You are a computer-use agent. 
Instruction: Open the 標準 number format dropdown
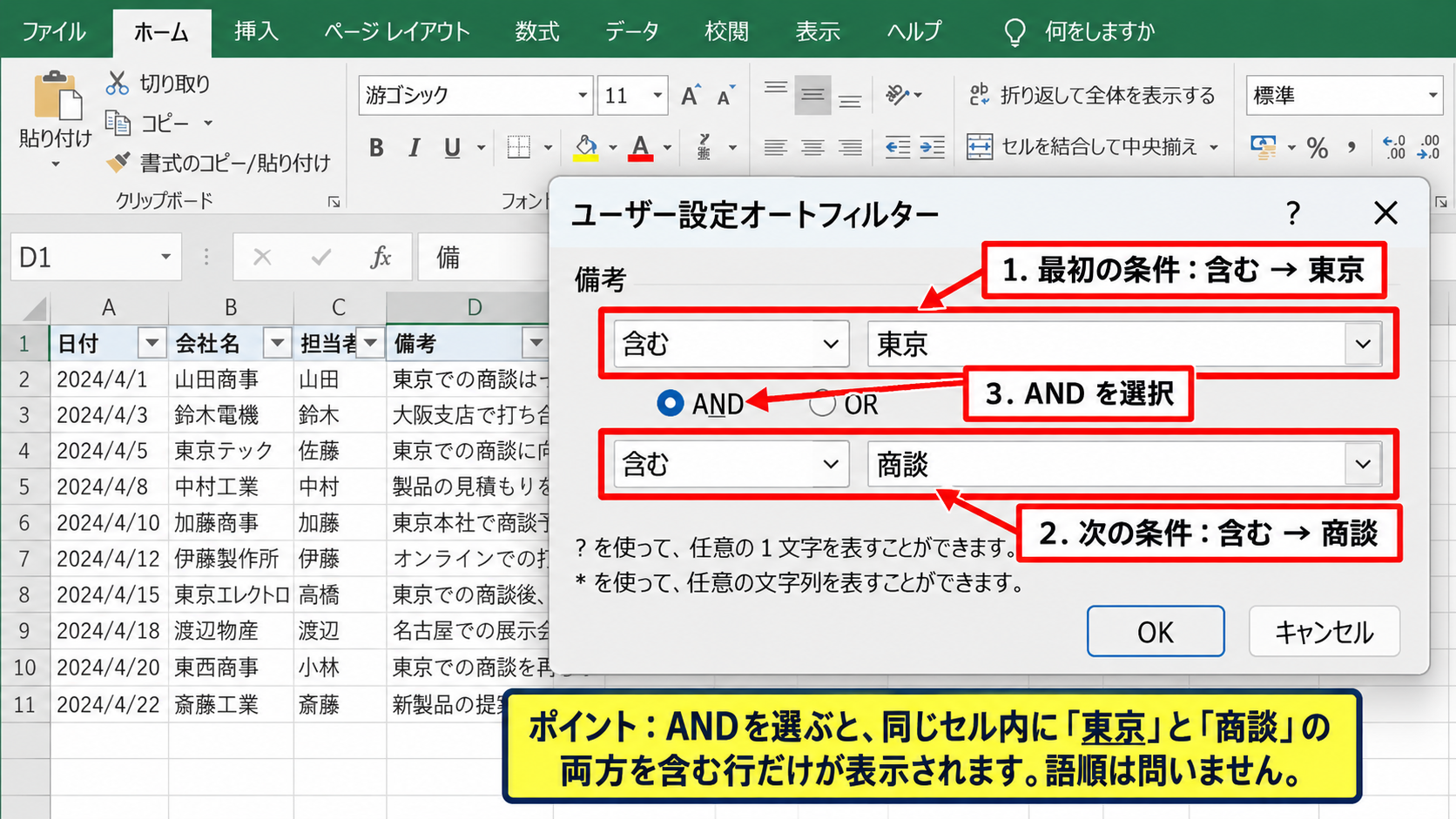pyautogui.click(x=1432, y=95)
